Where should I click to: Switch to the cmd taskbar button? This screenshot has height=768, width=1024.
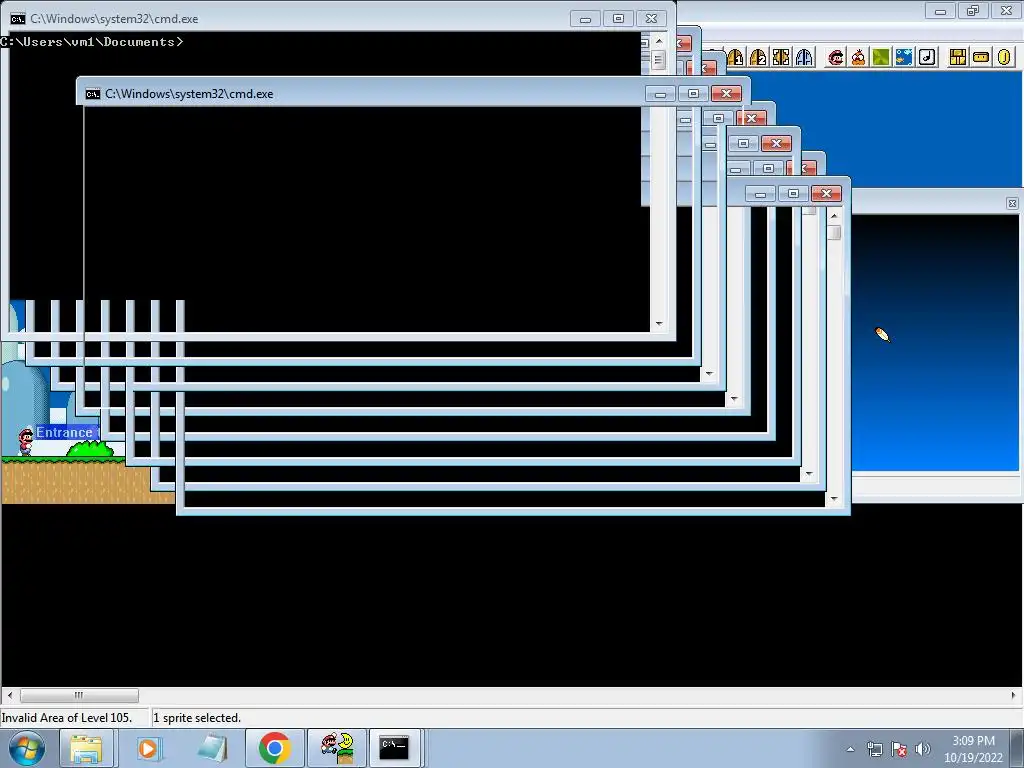point(394,748)
